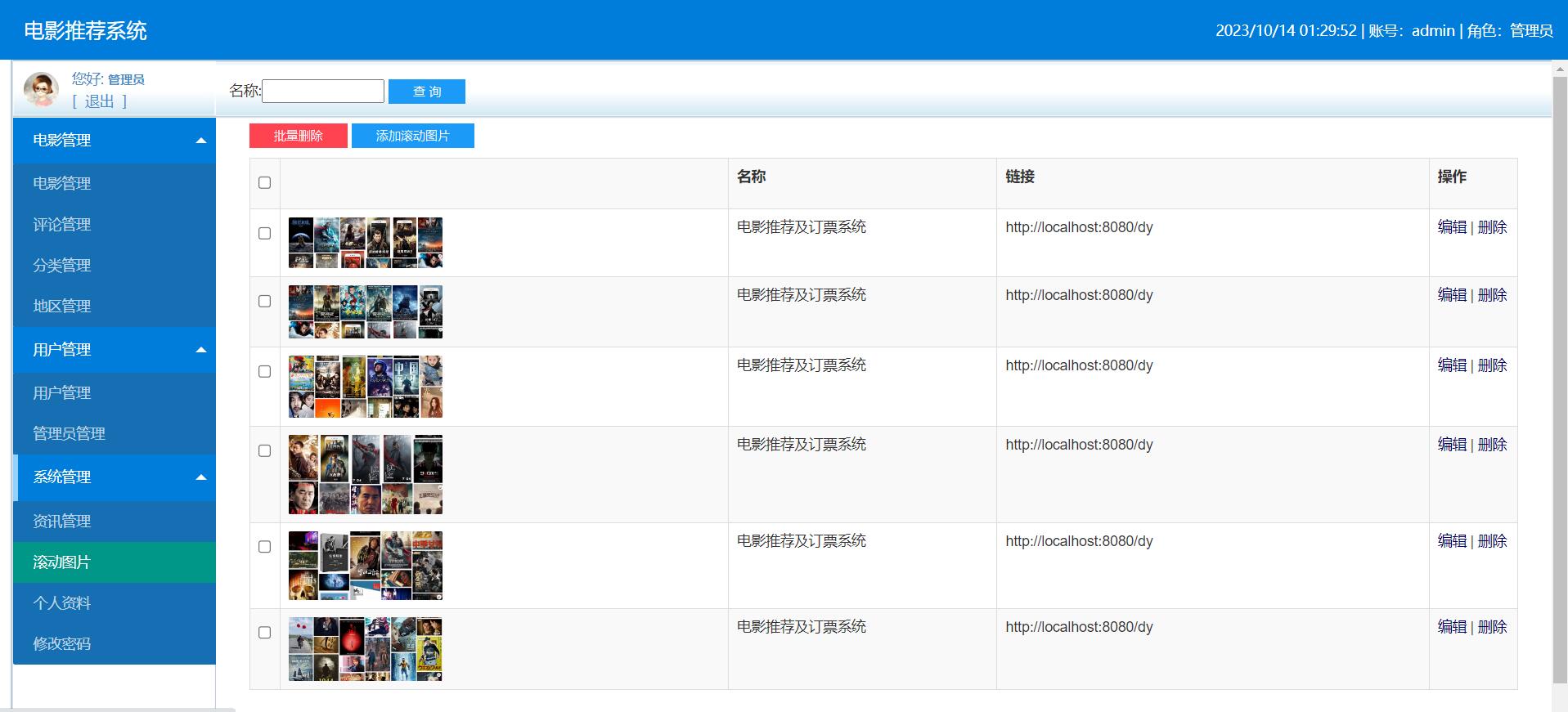Open 个人资料 in the sidebar
The width and height of the screenshot is (1568, 712).
pos(115,602)
